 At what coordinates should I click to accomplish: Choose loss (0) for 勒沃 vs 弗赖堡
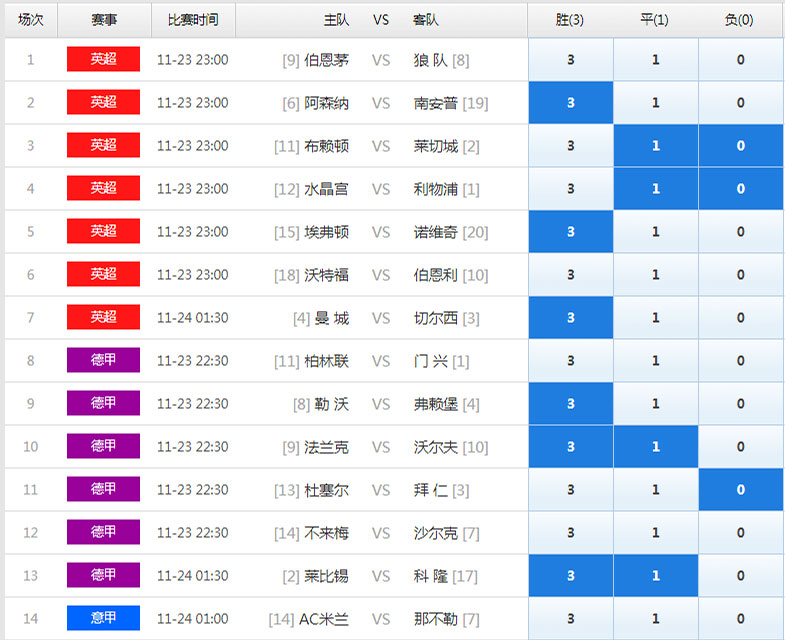pos(741,404)
